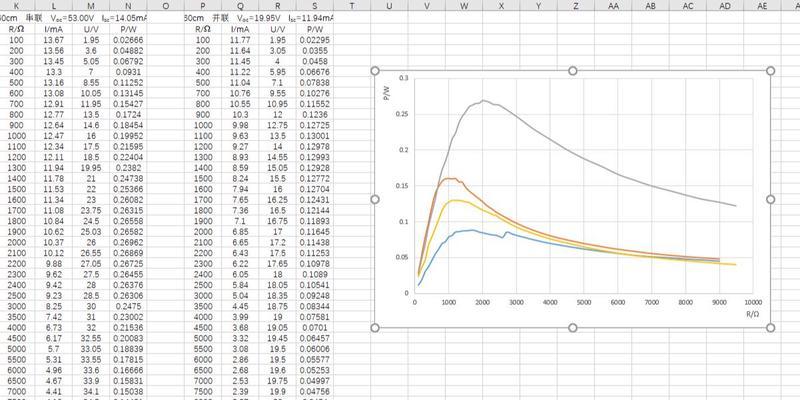Click the 串联 label cell
The width and height of the screenshot is (800, 400).
[36, 18]
